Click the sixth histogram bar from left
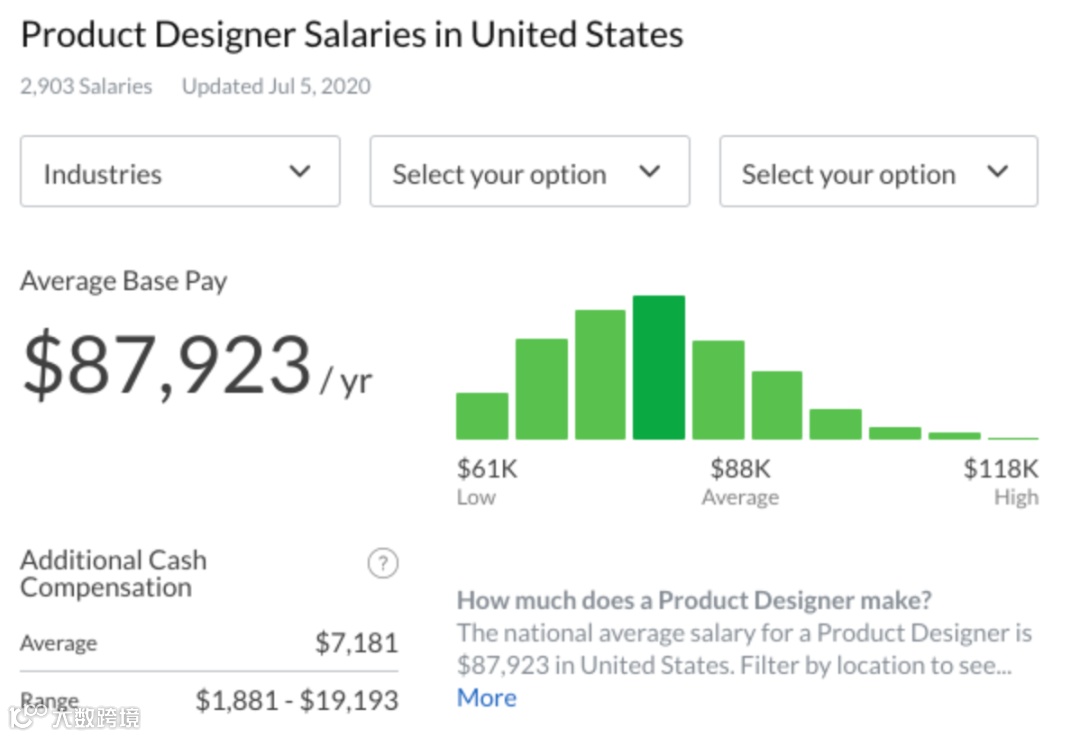 pyautogui.click(x=777, y=405)
